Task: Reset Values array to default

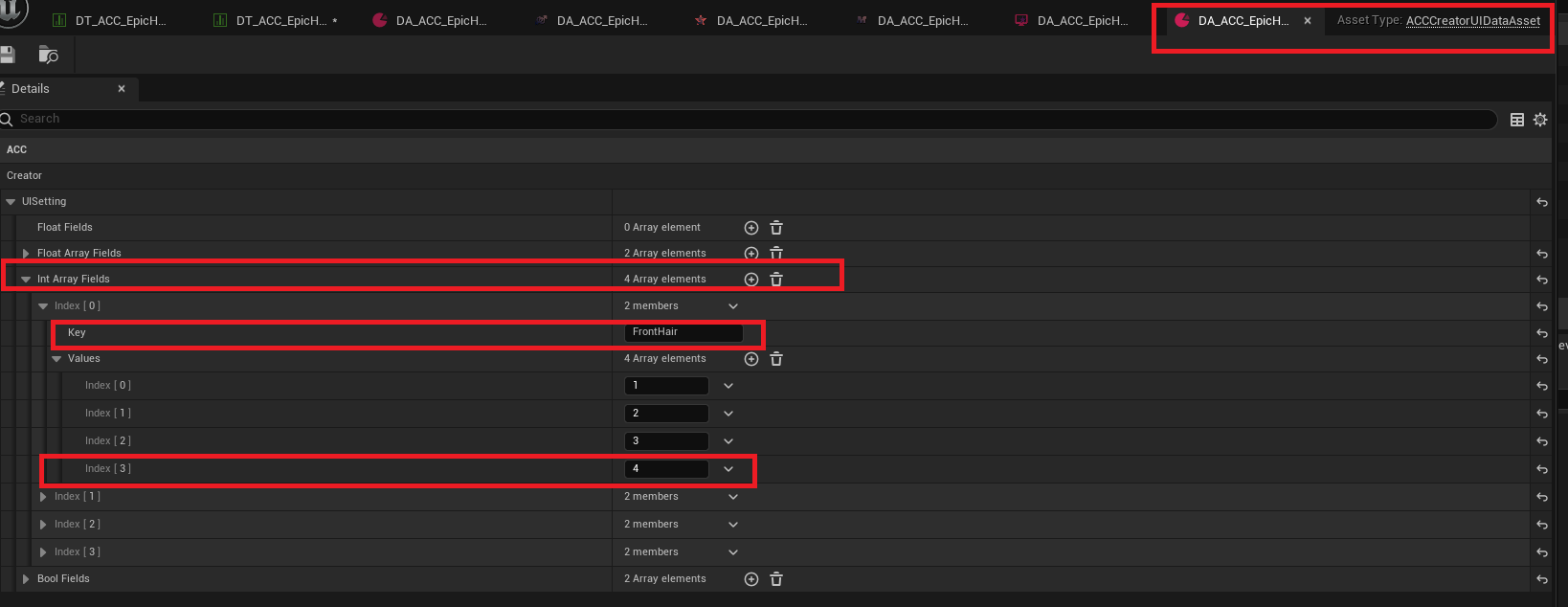Action: click(x=1542, y=359)
